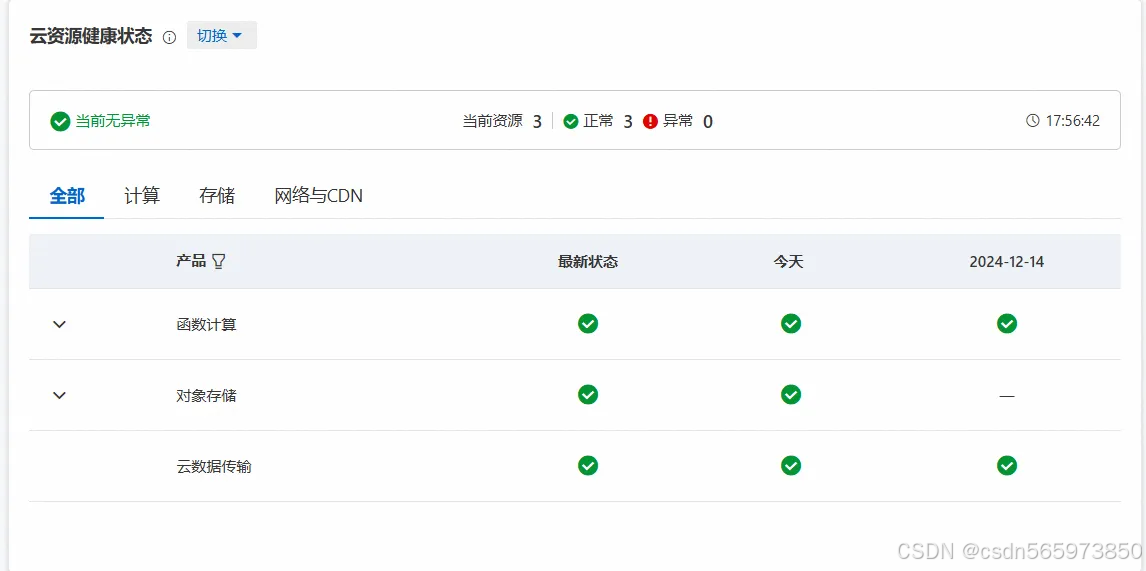This screenshot has height=571, width=1146.
Task: Click the 产品 column header text
Action: coord(191,261)
